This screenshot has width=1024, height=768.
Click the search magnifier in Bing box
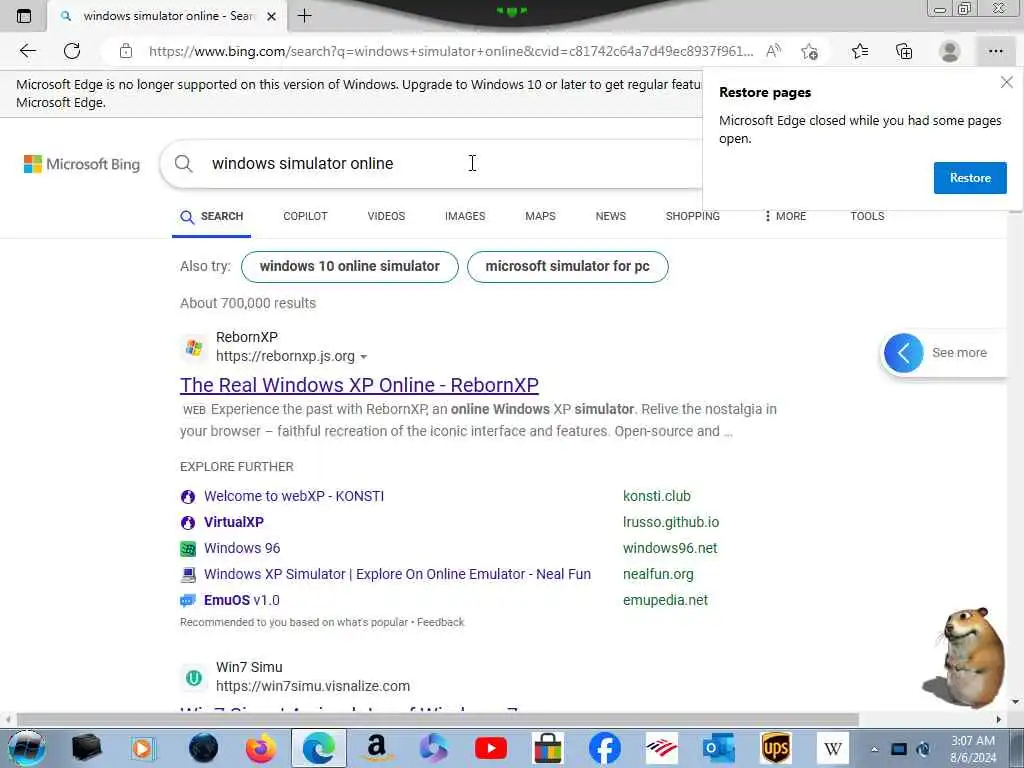point(184,163)
